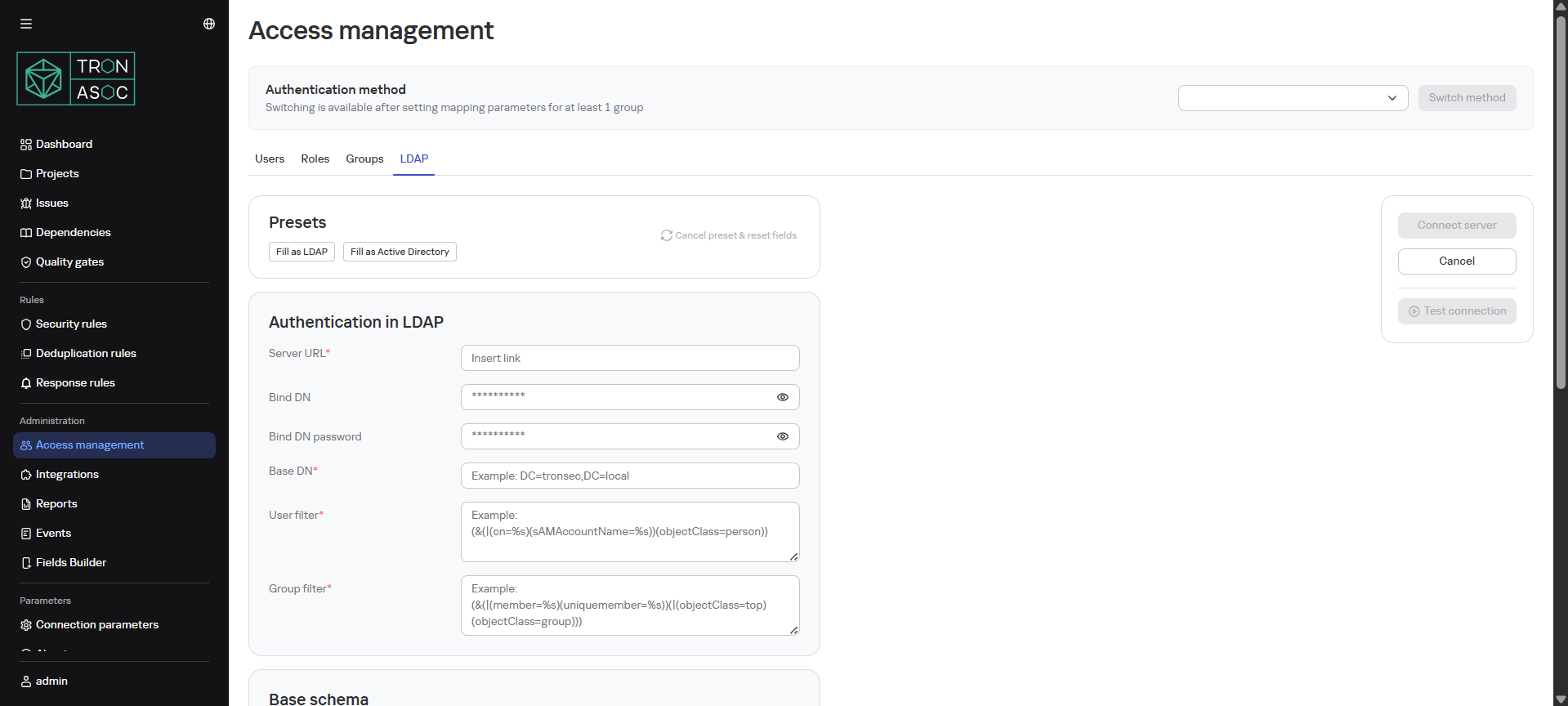Click the globe language icon
Viewport: 1568px width, 706px height.
(x=209, y=24)
